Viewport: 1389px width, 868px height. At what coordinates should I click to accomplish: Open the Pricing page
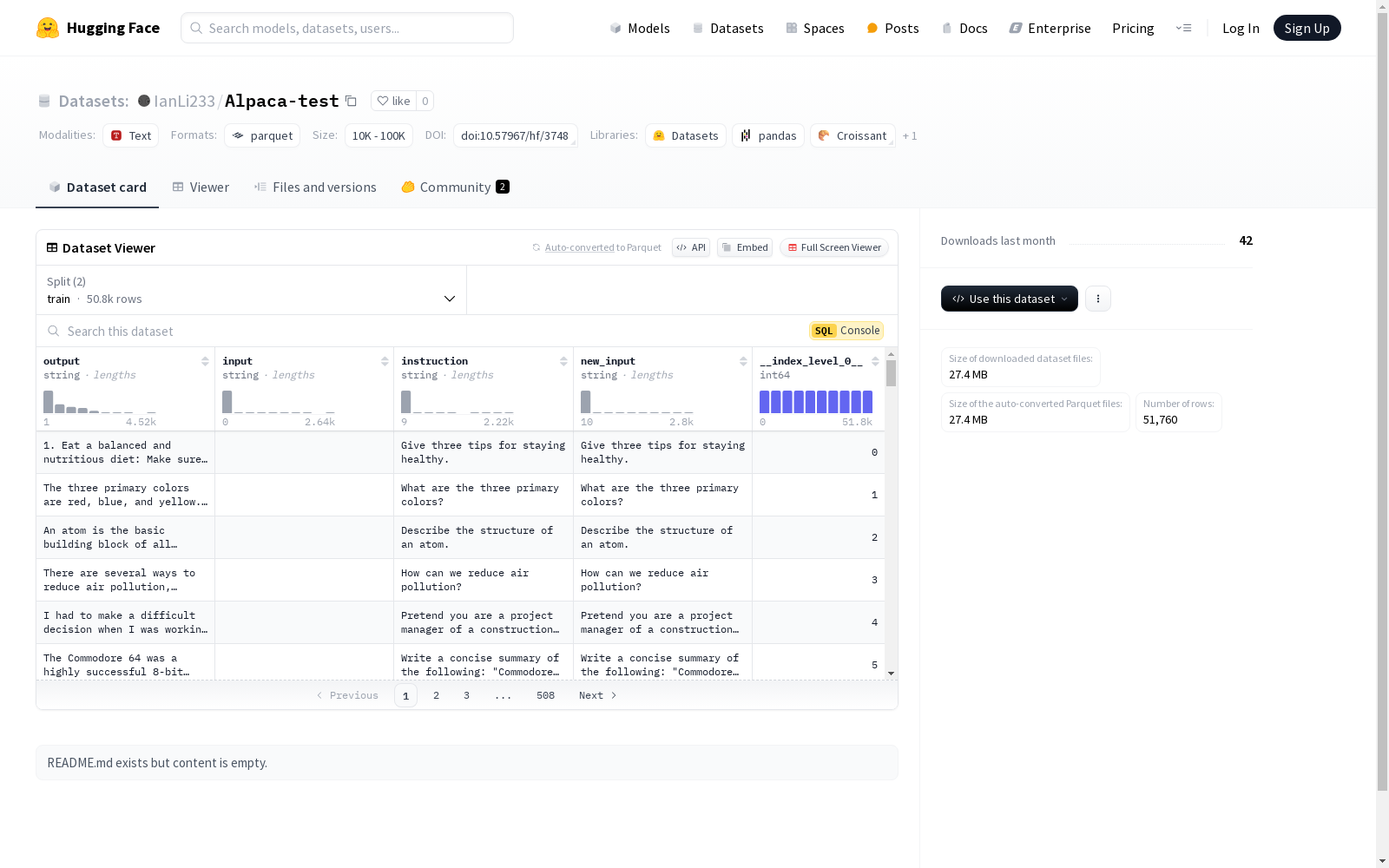1133,28
